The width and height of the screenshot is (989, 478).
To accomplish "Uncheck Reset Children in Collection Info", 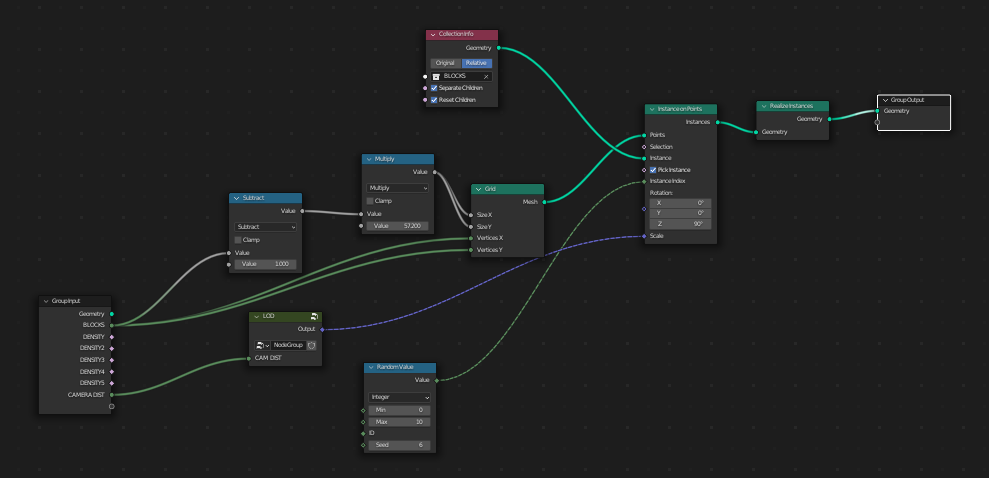I will click(434, 100).
